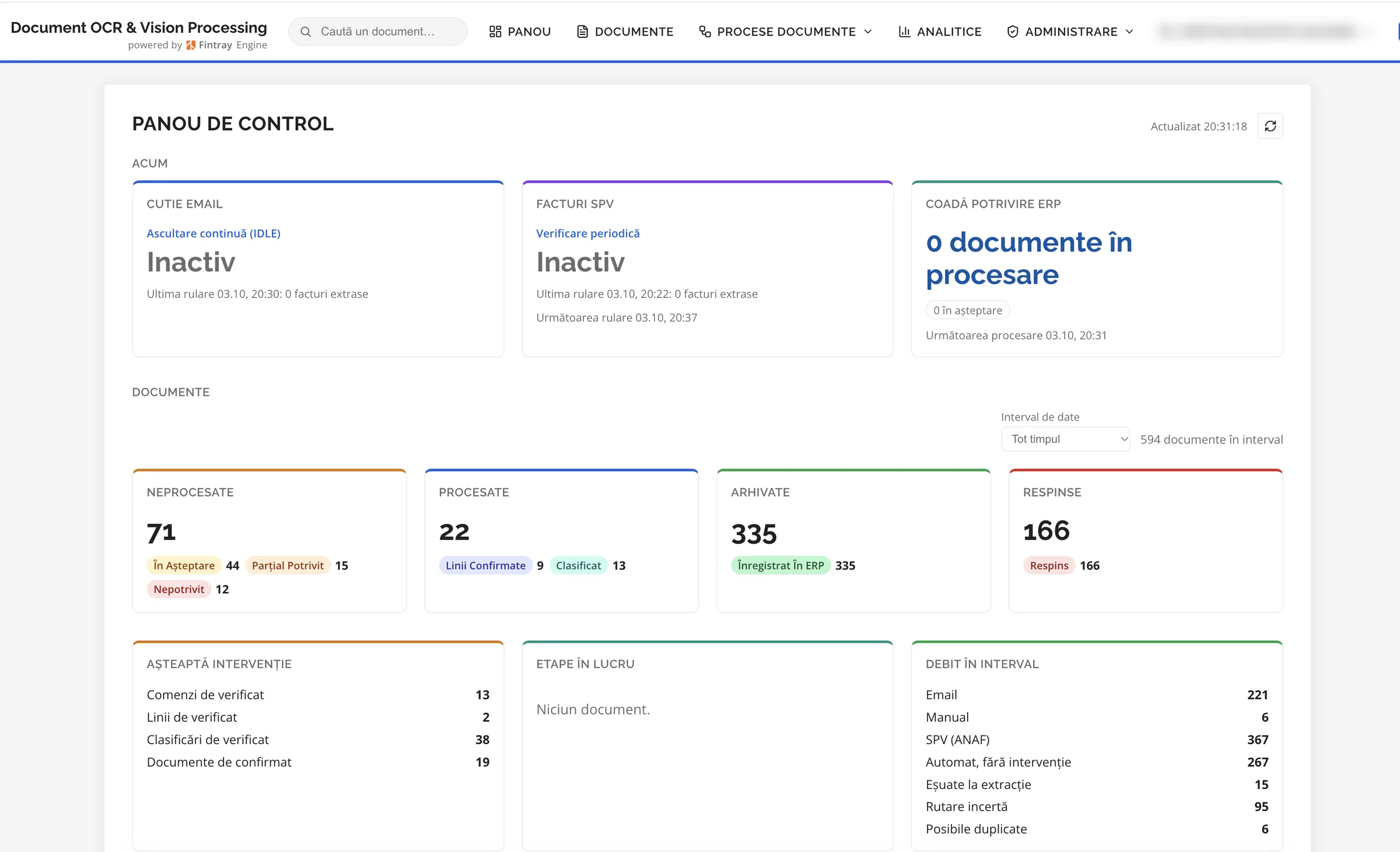Click the Posibile duplicate row
Screen dimensions: 1400x852
pyautogui.click(x=1097, y=829)
